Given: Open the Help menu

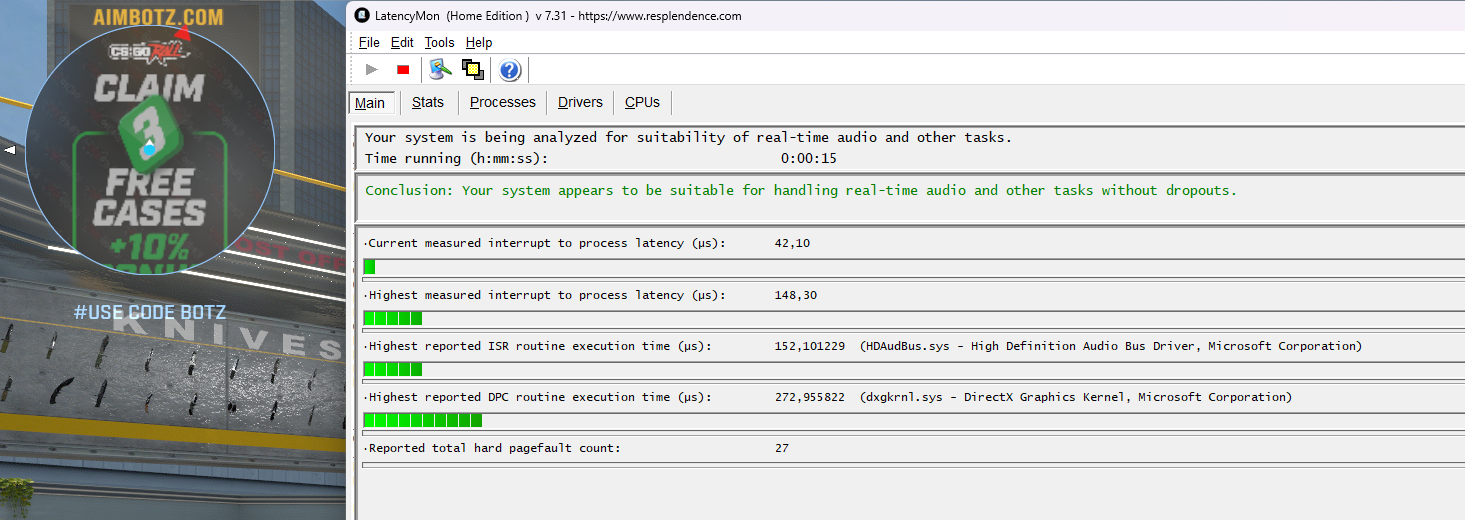Looking at the screenshot, I should 479,42.
